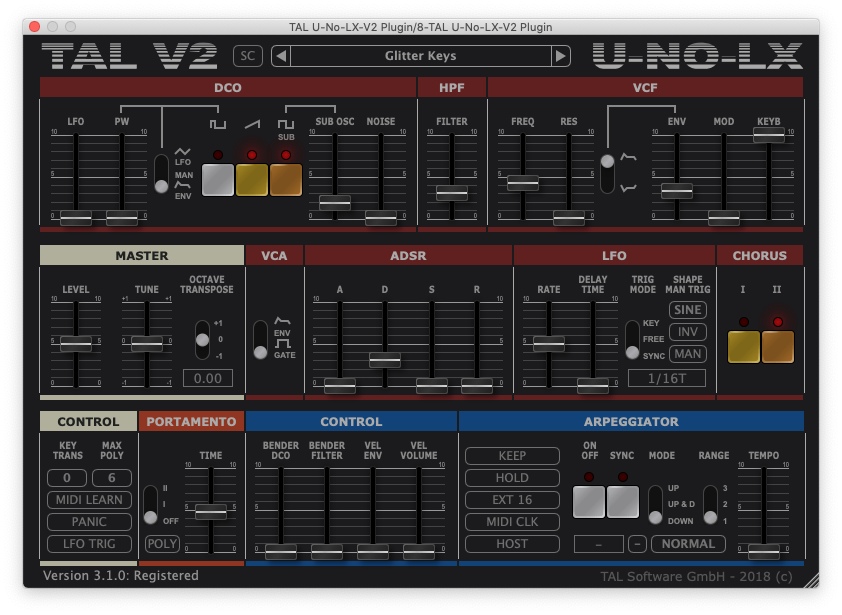This screenshot has height=615, width=842.
Task: Switch off Chorus II button
Action: pyautogui.click(x=778, y=347)
